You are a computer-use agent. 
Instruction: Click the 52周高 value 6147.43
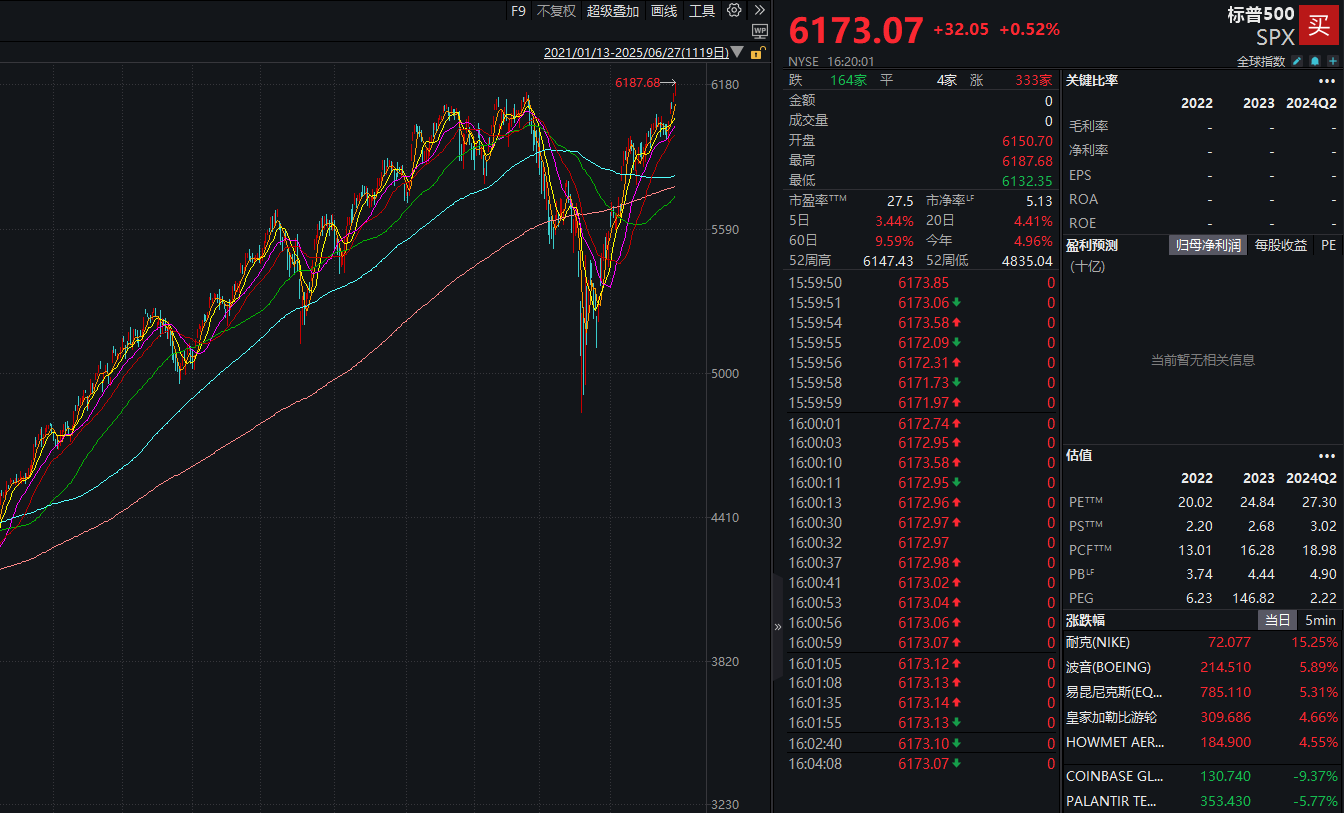click(888, 260)
